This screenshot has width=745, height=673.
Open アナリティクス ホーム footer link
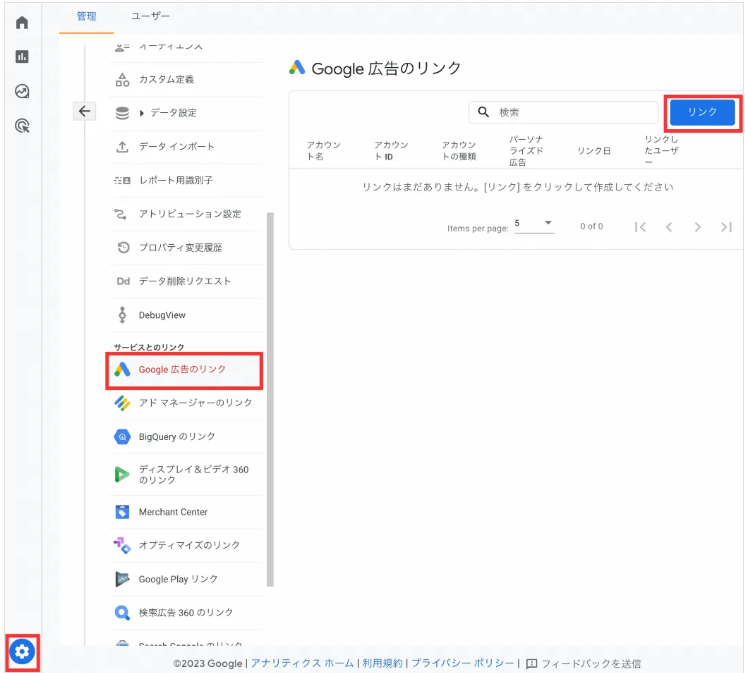tap(302, 663)
